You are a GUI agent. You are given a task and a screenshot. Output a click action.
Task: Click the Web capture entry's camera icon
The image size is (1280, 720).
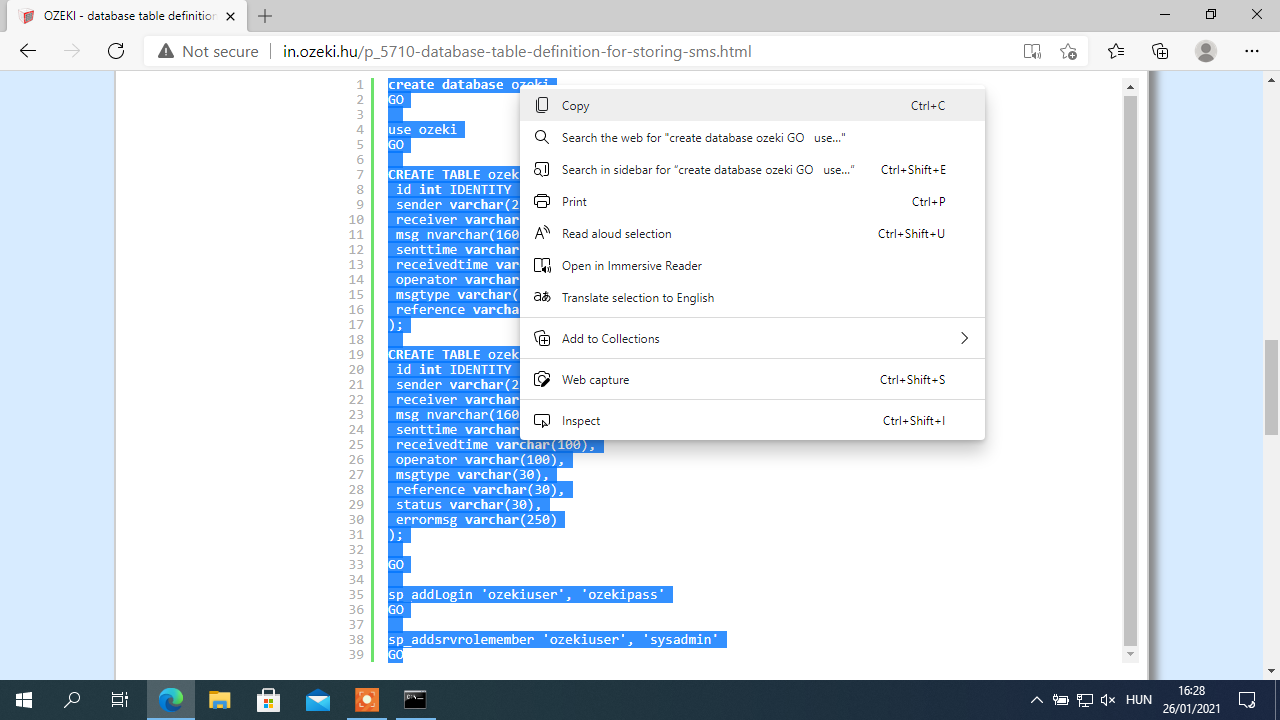click(x=541, y=380)
